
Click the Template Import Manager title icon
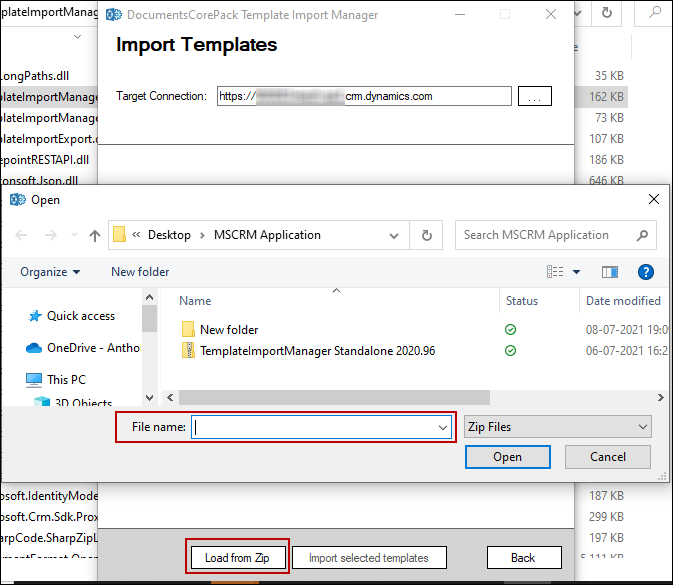pos(114,15)
